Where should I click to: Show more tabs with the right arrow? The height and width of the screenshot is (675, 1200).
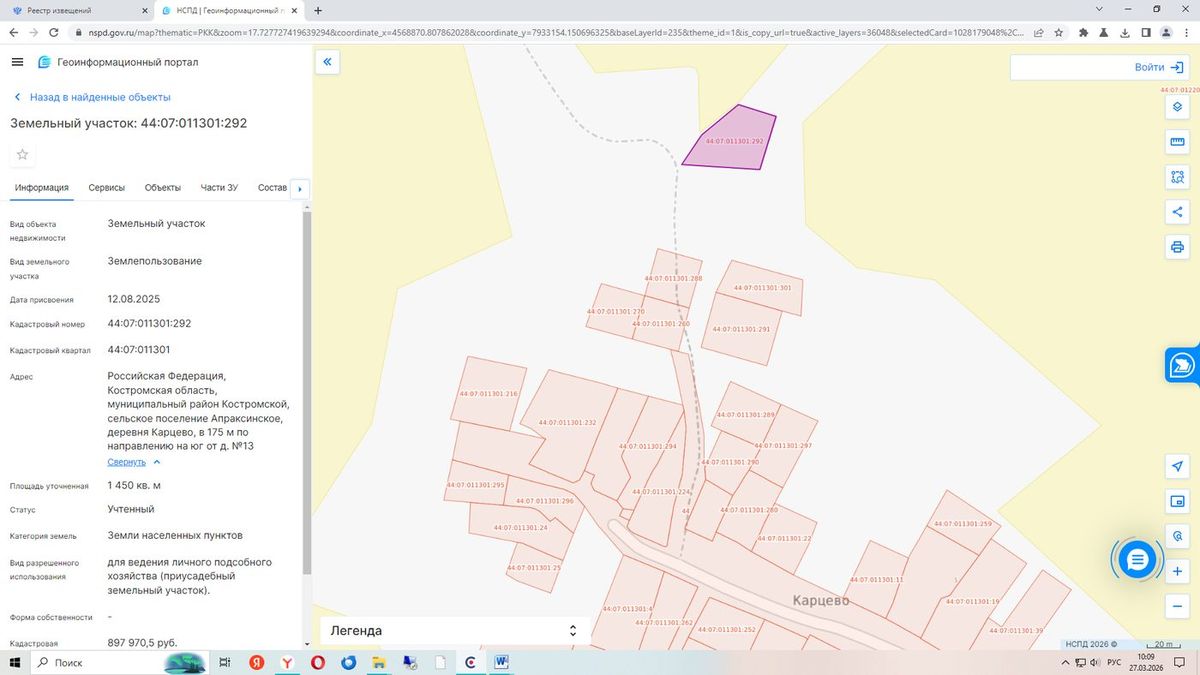(x=300, y=188)
